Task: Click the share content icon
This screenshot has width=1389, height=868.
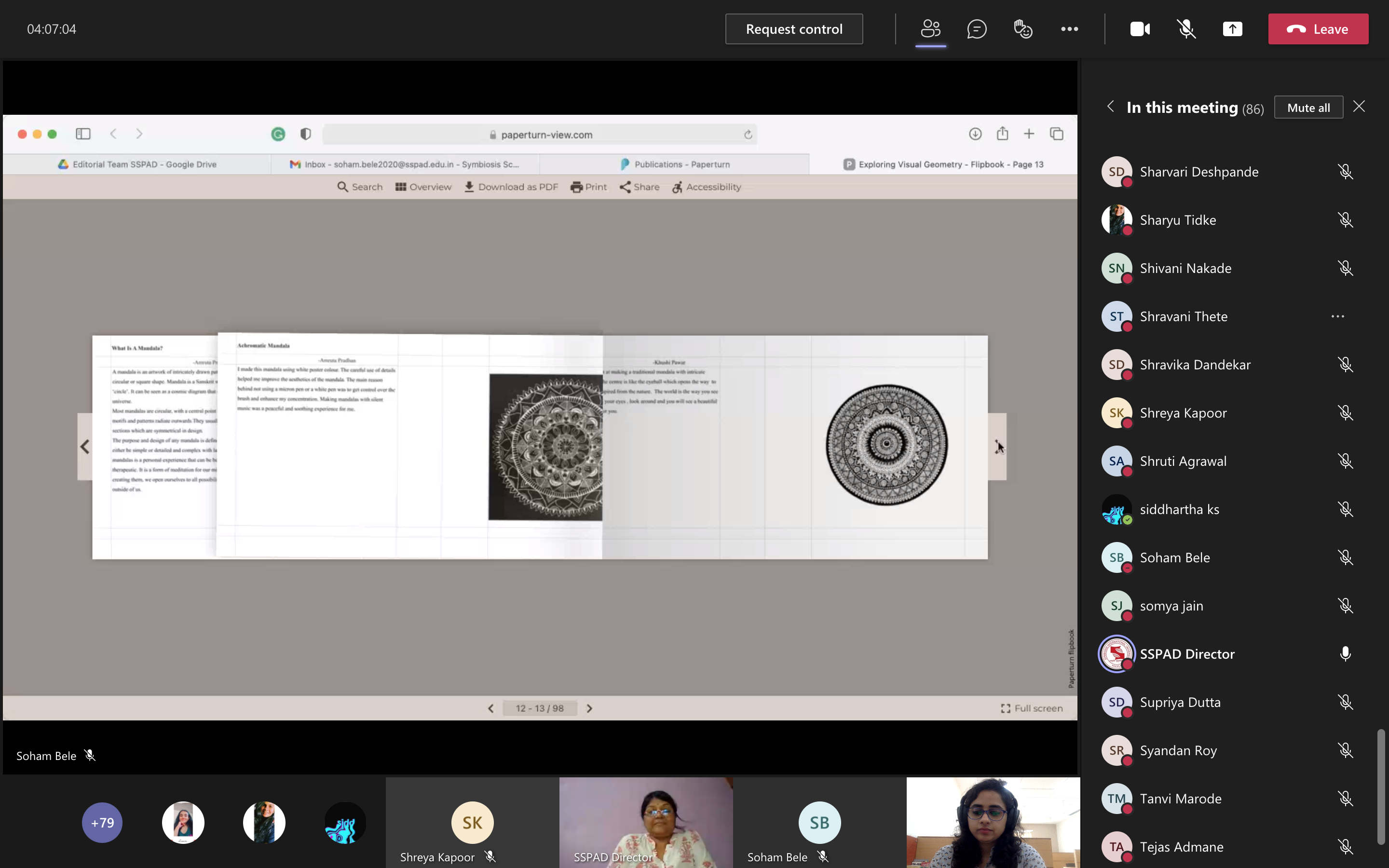Action: [1232, 29]
